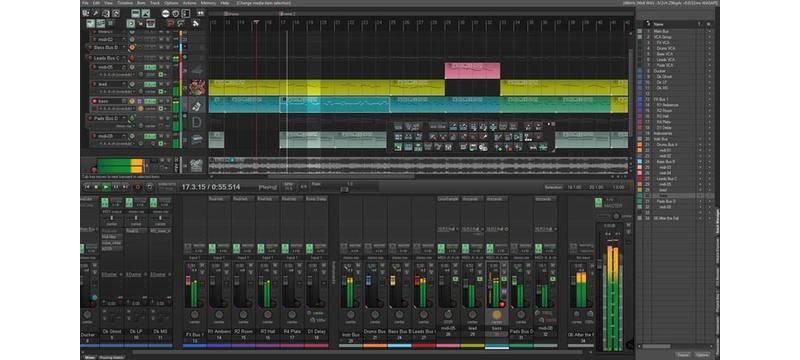Open the FX button on the bass track
This screenshot has width=800, height=360.
pyautogui.click(x=150, y=101)
